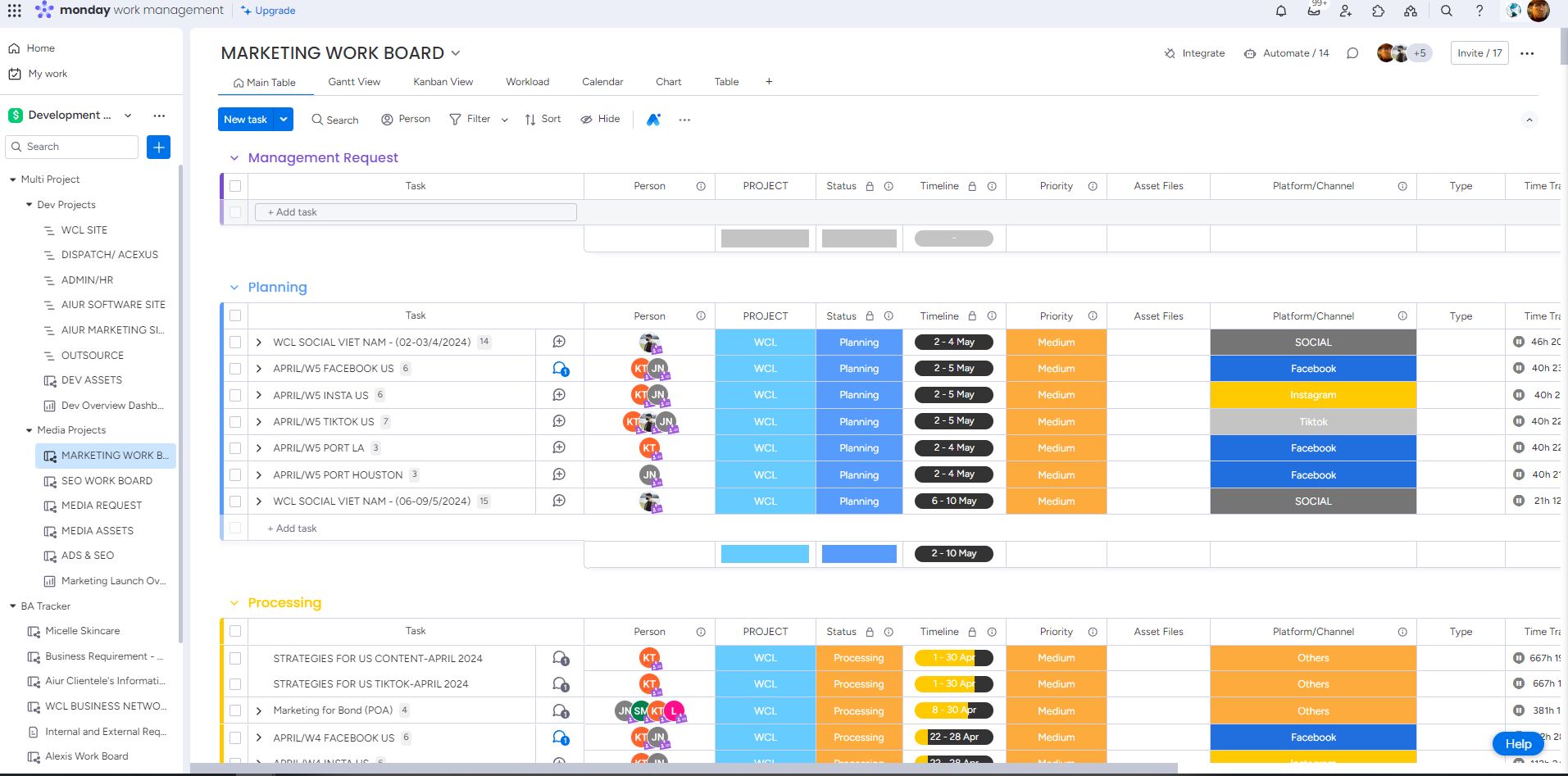
Task: Open conversation for WCL SOCIAL VIET NAM 02-03/4/2024
Action: [559, 342]
